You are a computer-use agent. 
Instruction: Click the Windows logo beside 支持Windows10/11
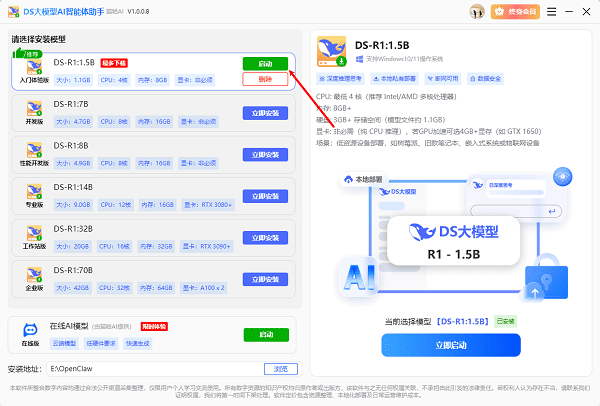pyautogui.click(x=359, y=59)
